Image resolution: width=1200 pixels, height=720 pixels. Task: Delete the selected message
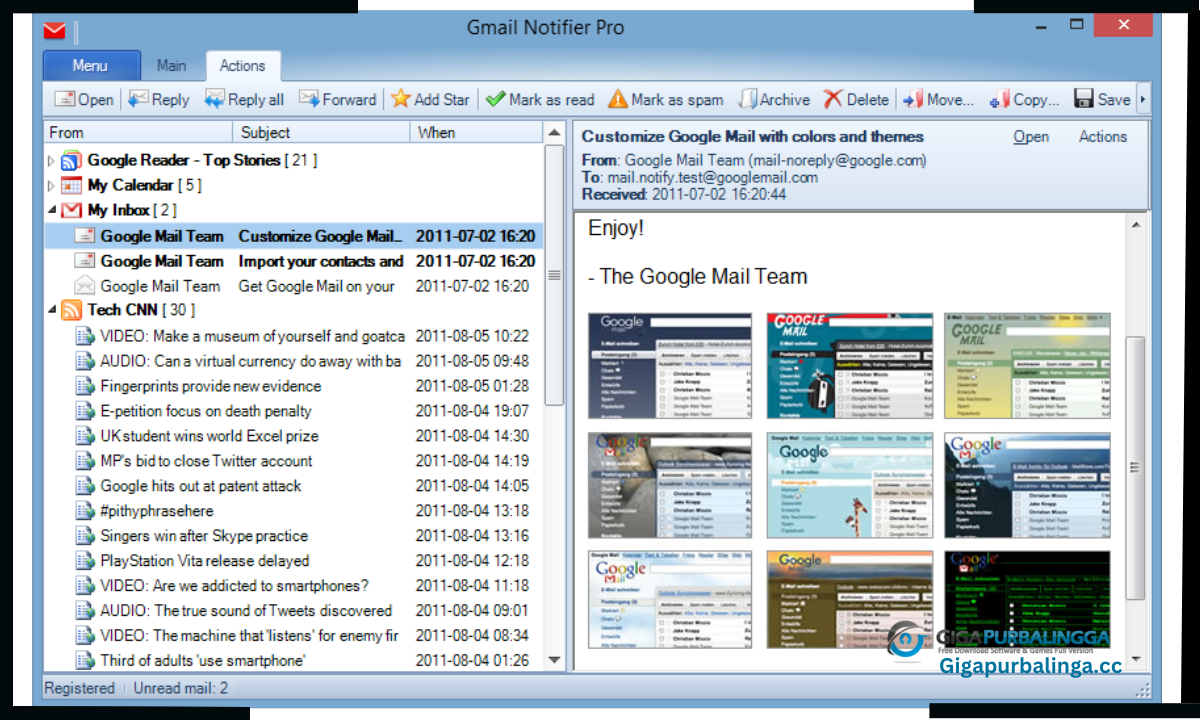point(856,99)
